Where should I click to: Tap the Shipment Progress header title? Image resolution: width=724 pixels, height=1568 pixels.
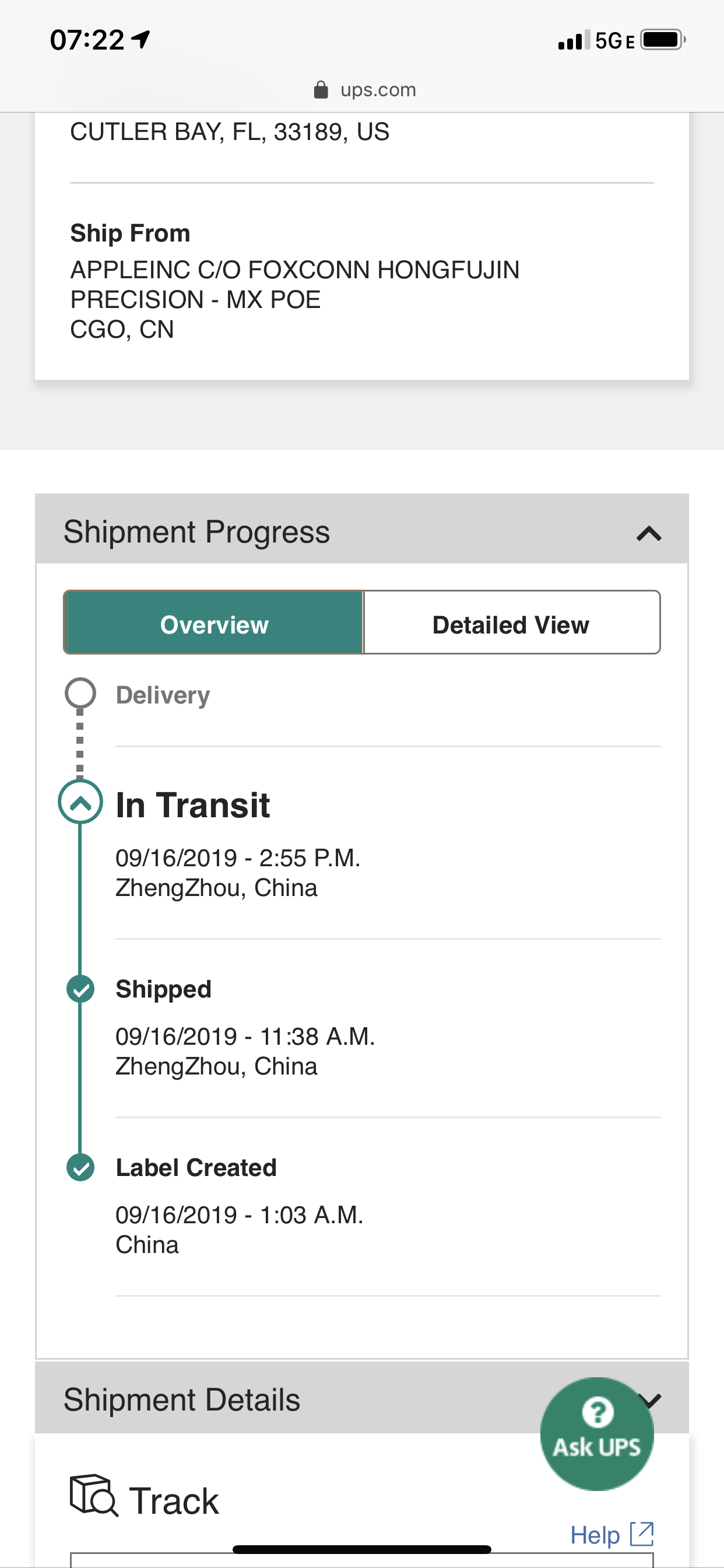(x=196, y=532)
